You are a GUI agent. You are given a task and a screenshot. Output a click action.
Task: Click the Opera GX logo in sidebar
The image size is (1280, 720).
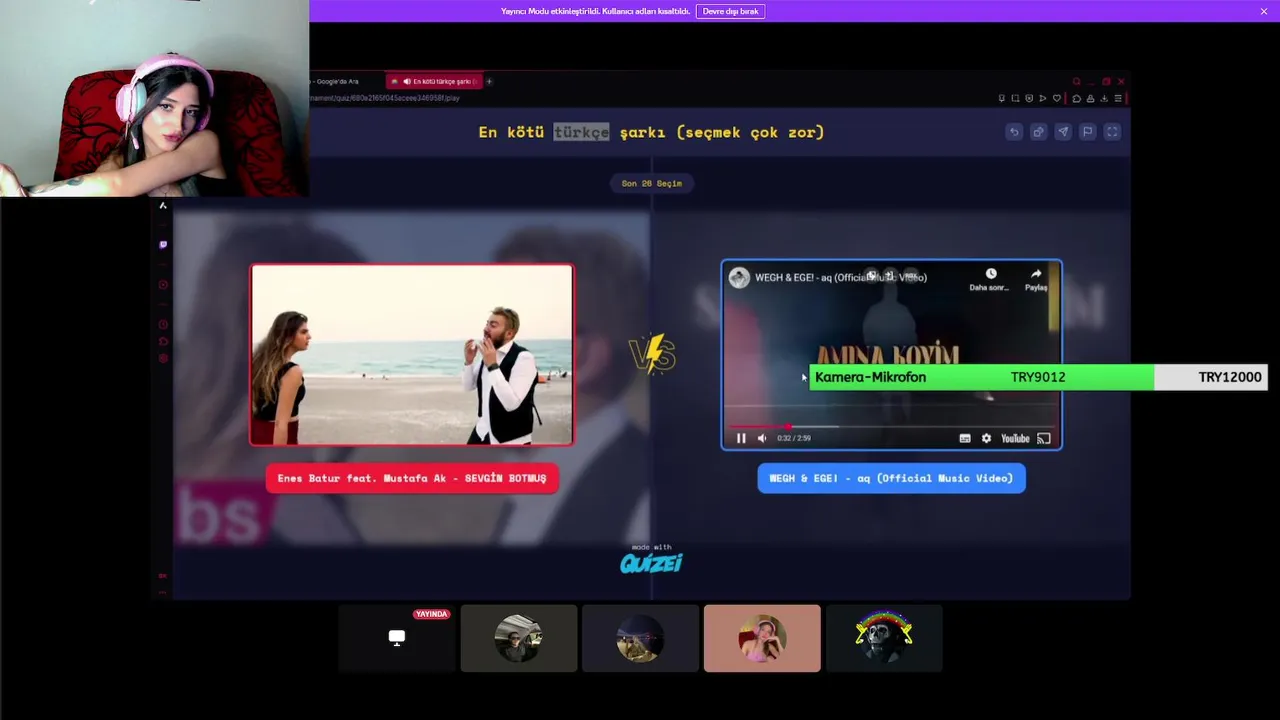[163, 205]
